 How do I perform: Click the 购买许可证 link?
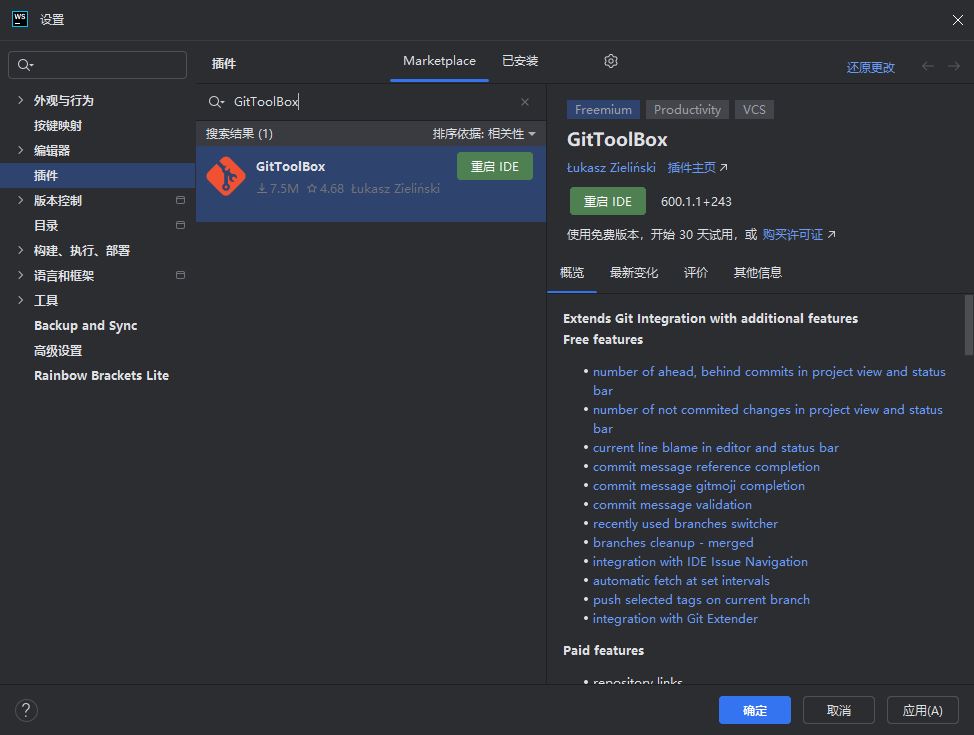pyautogui.click(x=793, y=234)
